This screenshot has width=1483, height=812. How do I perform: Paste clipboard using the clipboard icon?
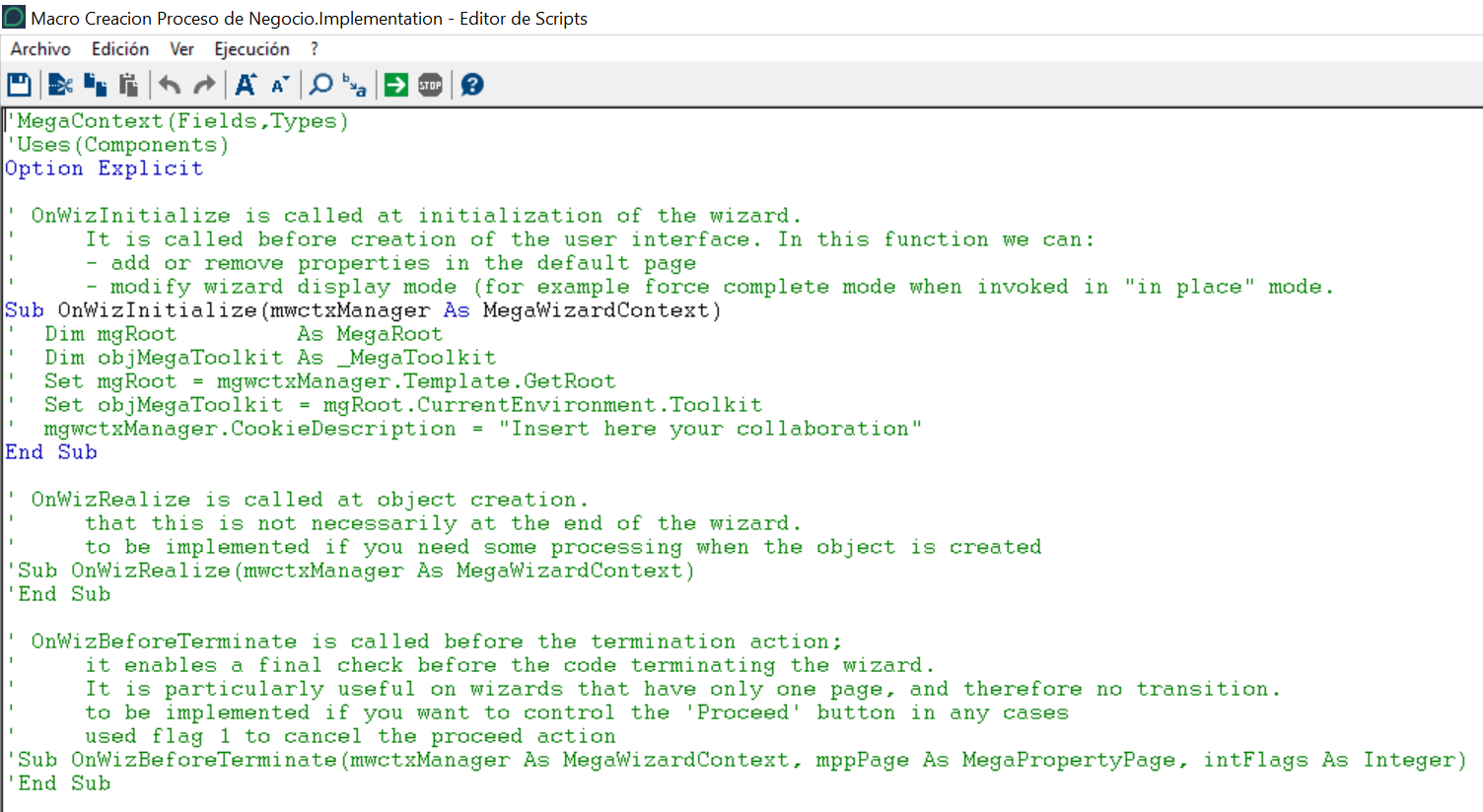[128, 85]
